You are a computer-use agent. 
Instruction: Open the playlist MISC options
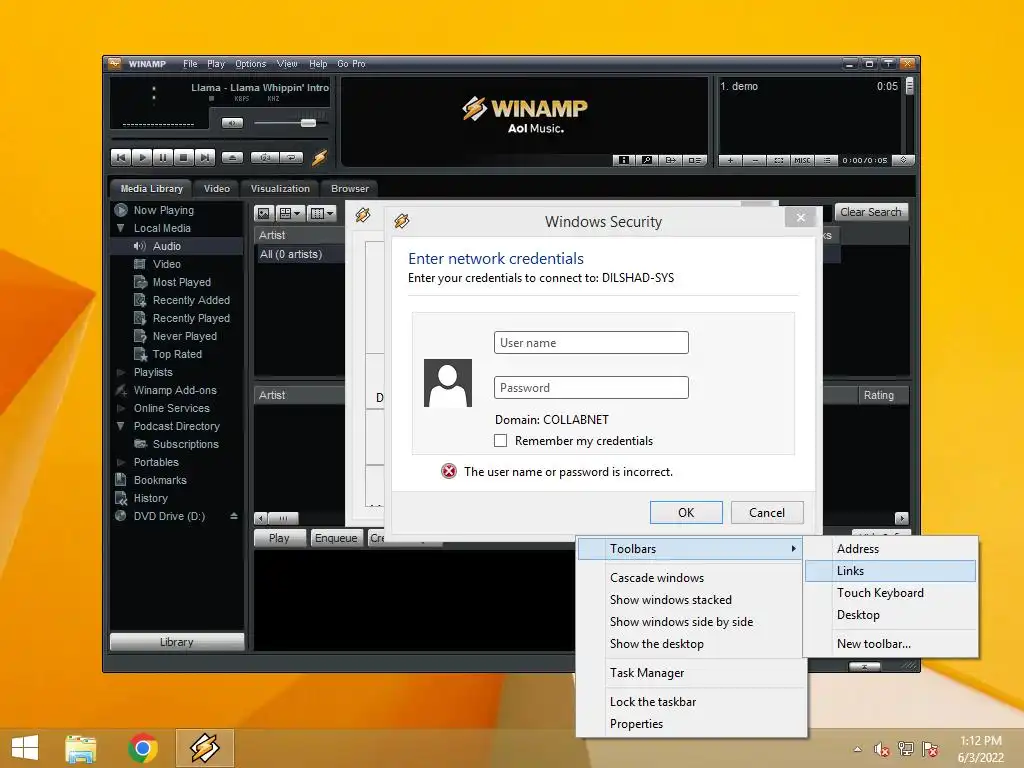point(802,160)
